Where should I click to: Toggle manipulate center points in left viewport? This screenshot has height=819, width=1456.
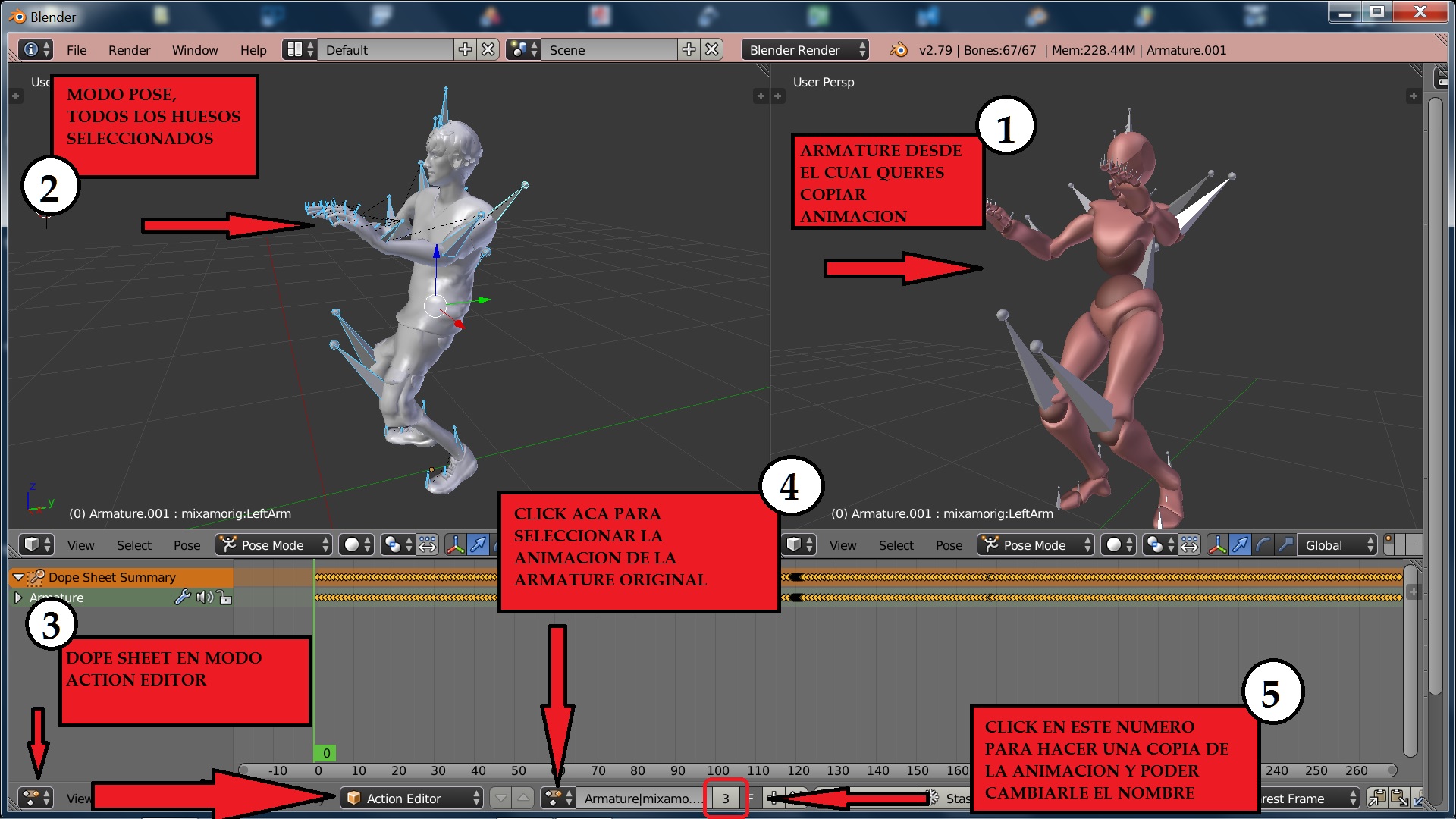428,544
